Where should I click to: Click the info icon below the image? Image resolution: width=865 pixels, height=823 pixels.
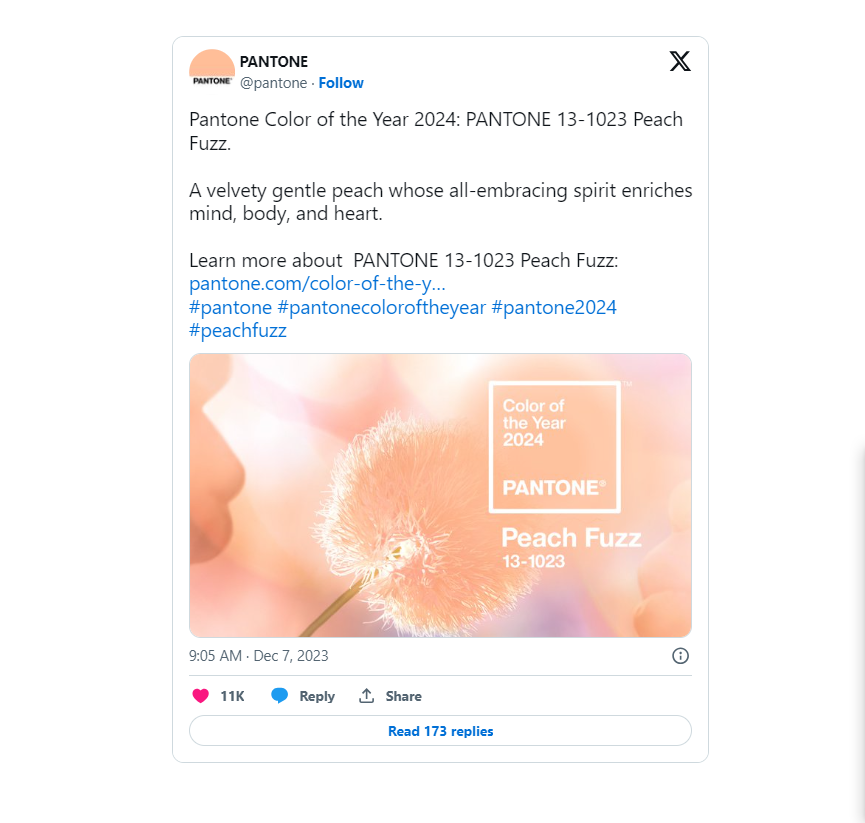pos(681,656)
